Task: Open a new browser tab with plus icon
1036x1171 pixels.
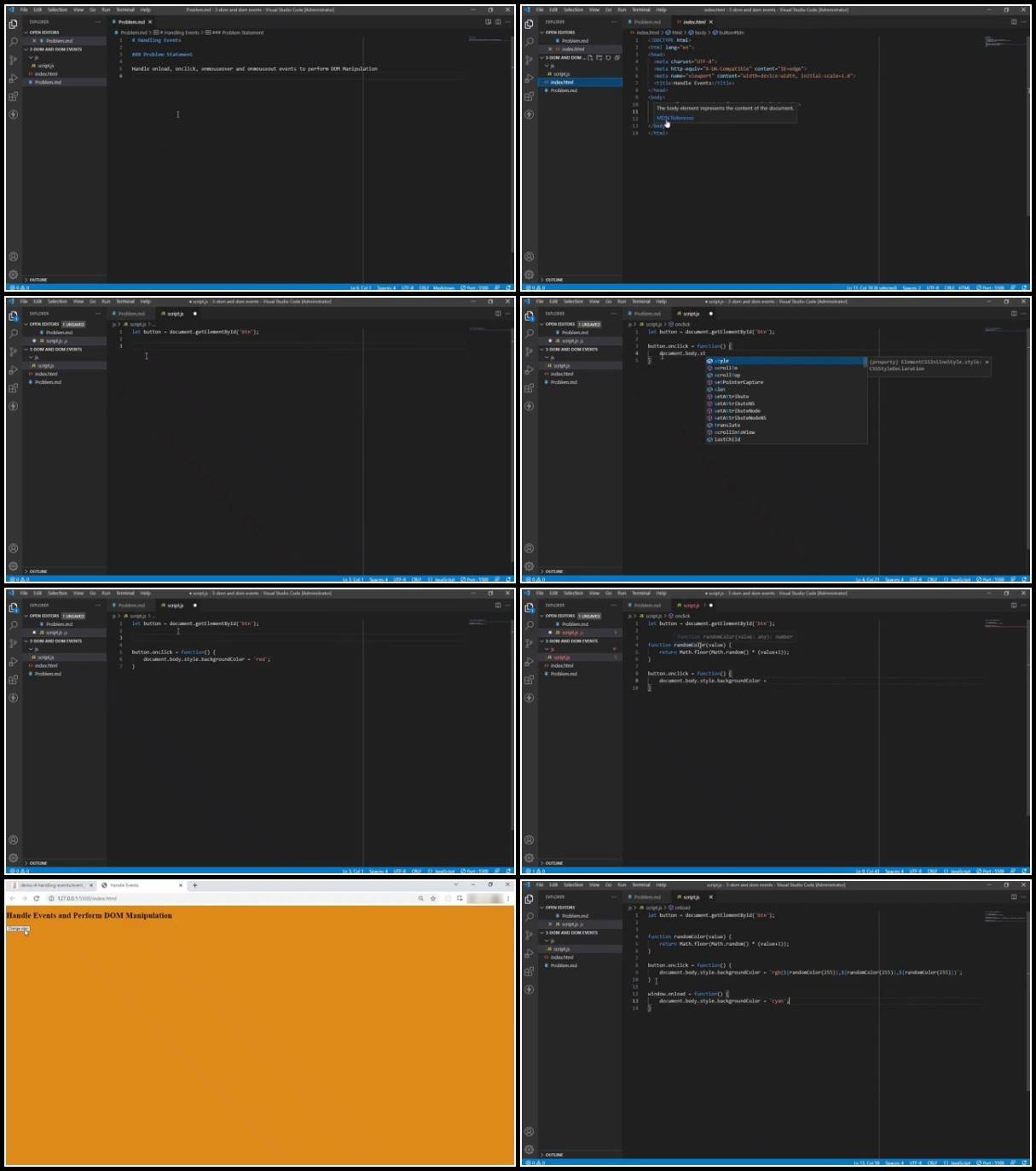Action: [x=194, y=885]
